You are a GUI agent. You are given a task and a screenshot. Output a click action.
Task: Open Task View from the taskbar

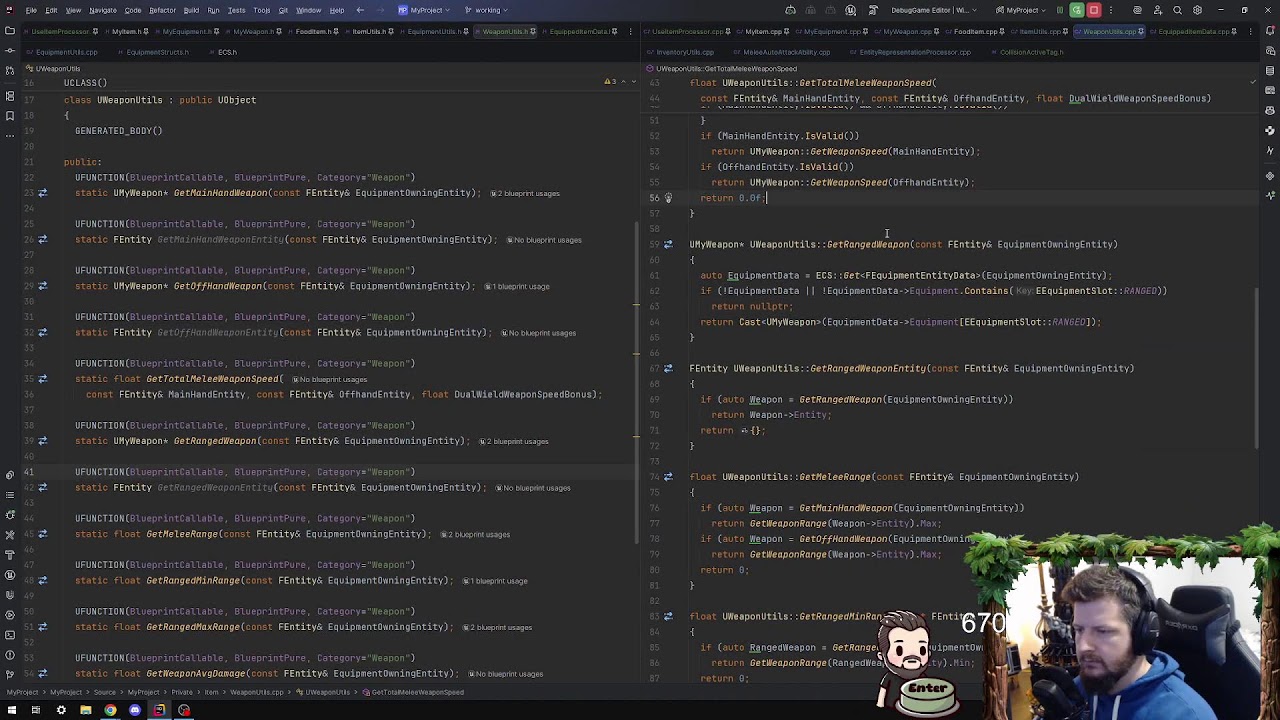coord(36,710)
